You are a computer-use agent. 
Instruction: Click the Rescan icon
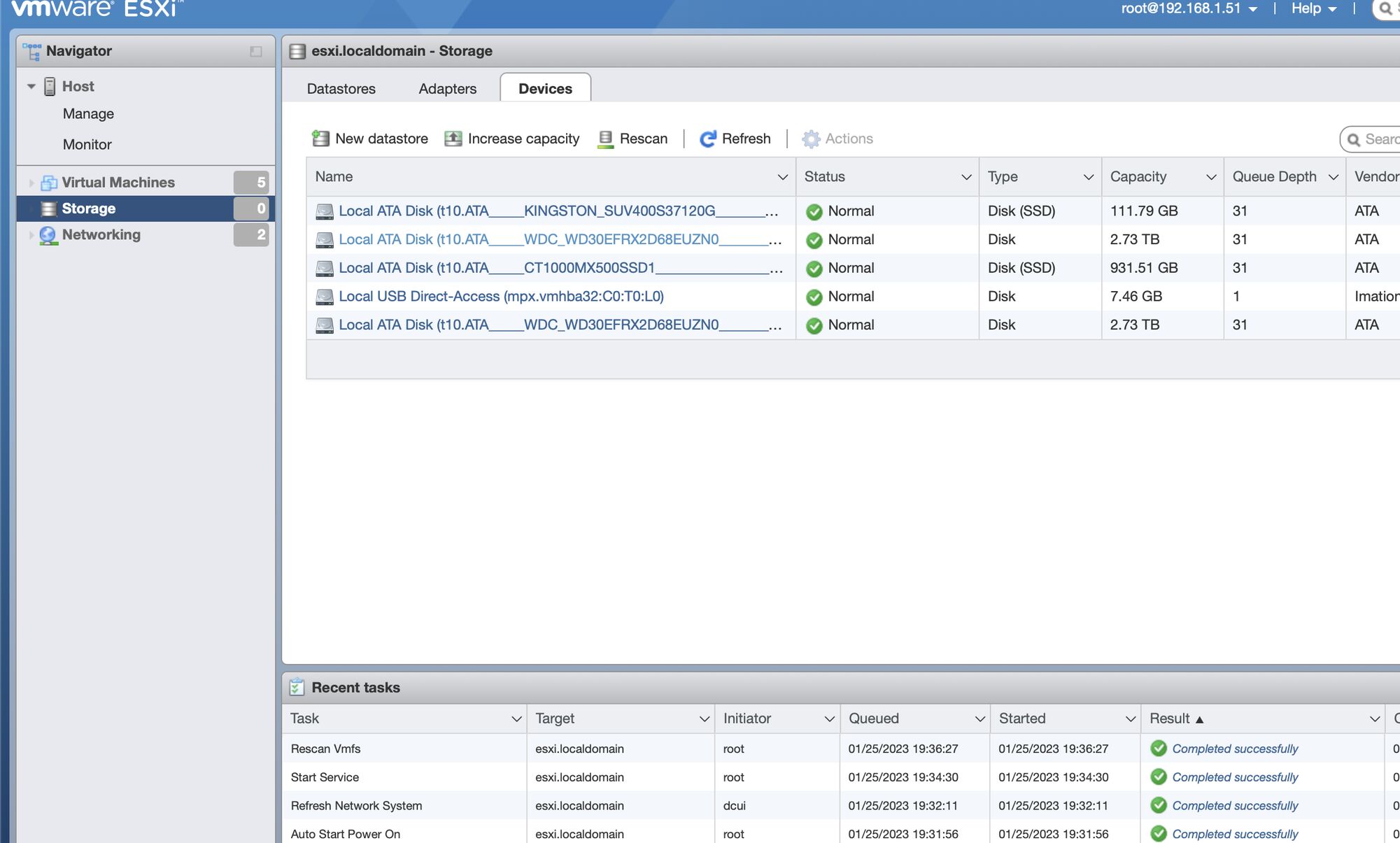click(x=606, y=139)
